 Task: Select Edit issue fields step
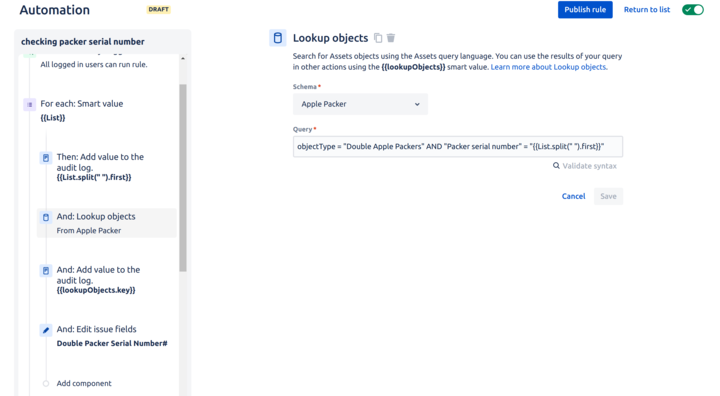pos(107,336)
